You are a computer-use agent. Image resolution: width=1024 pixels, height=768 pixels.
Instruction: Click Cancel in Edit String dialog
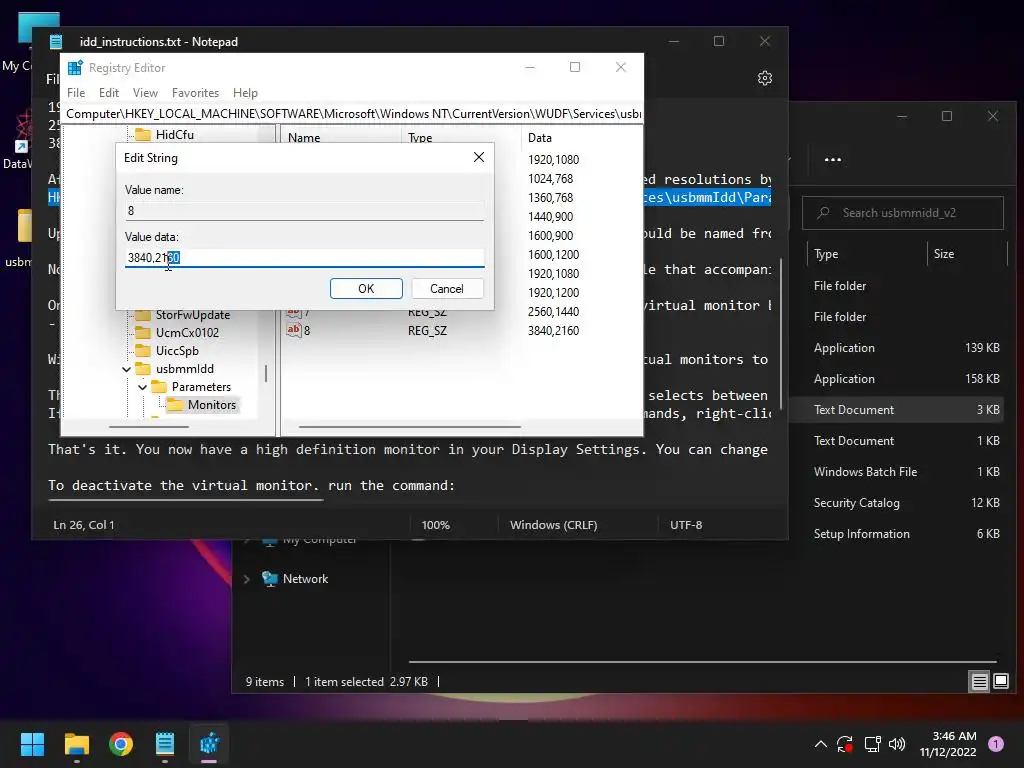pyautogui.click(x=447, y=289)
